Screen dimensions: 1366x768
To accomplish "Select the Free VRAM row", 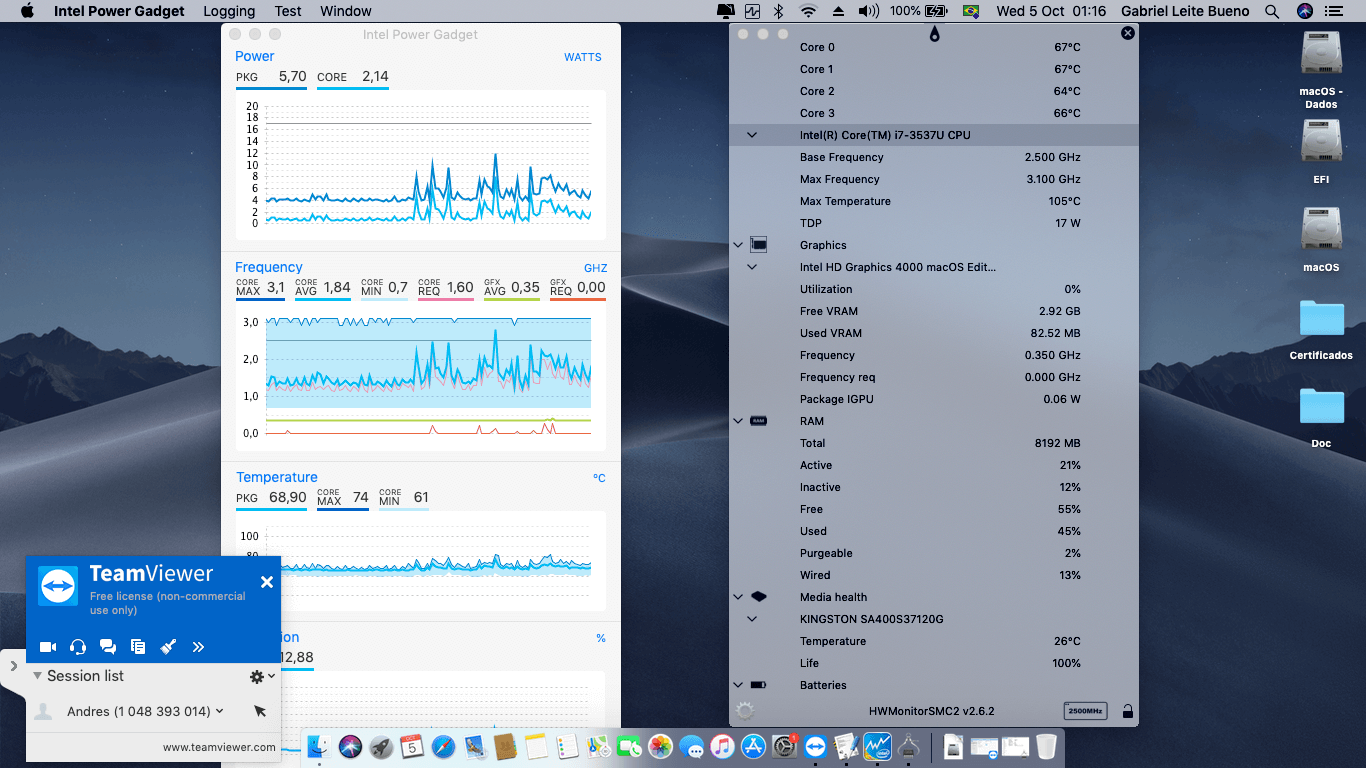I will click(933, 311).
